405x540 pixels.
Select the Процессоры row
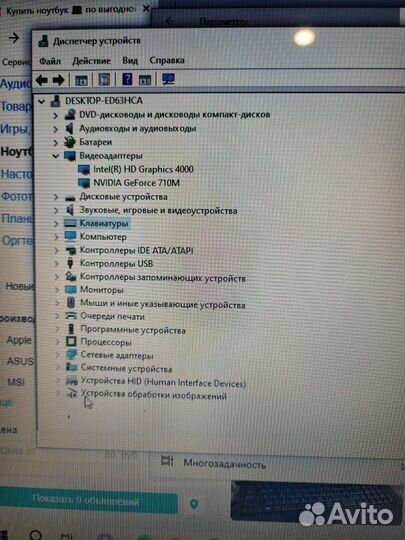tap(106, 342)
